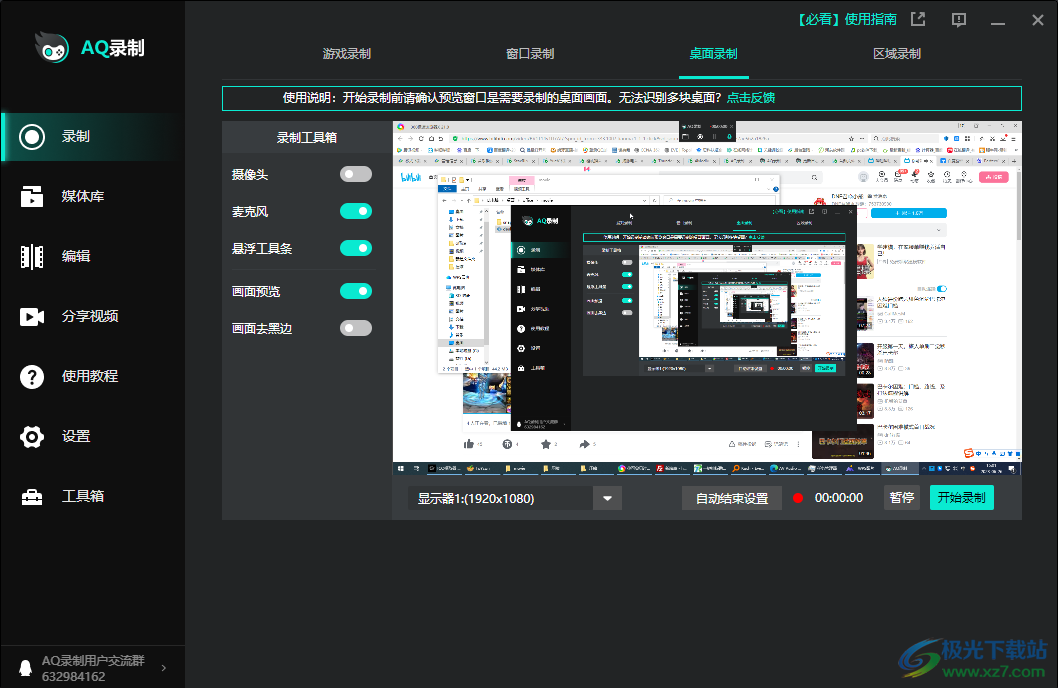The height and width of the screenshot is (688, 1058).
Task: Open 自动结束设置 auto-end settings
Action: tap(733, 497)
